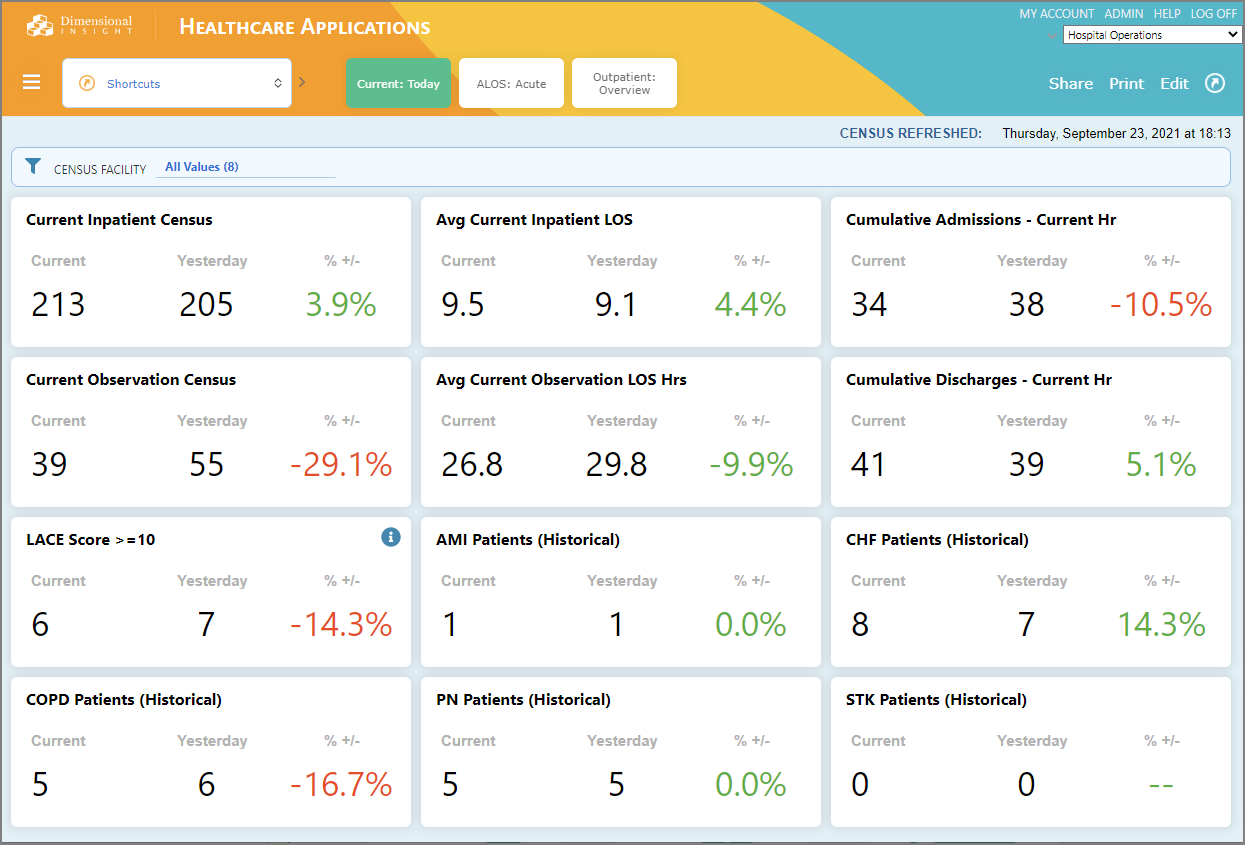
Task: Go to My Account
Action: point(1056,14)
